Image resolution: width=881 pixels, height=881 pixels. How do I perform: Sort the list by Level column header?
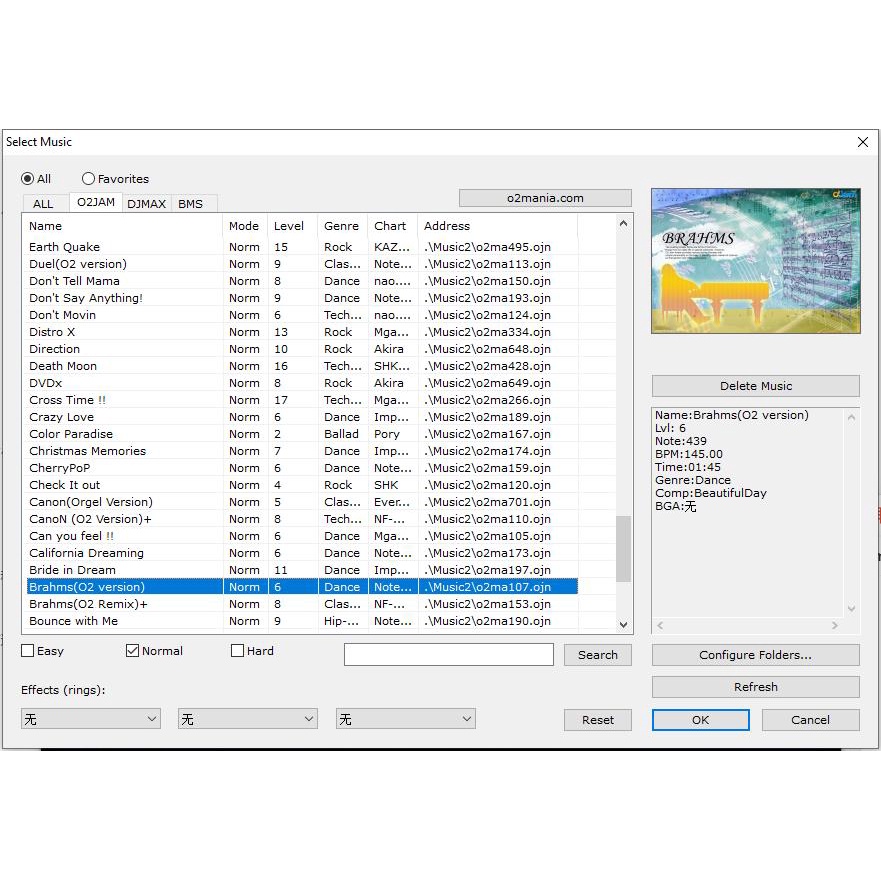(x=289, y=226)
